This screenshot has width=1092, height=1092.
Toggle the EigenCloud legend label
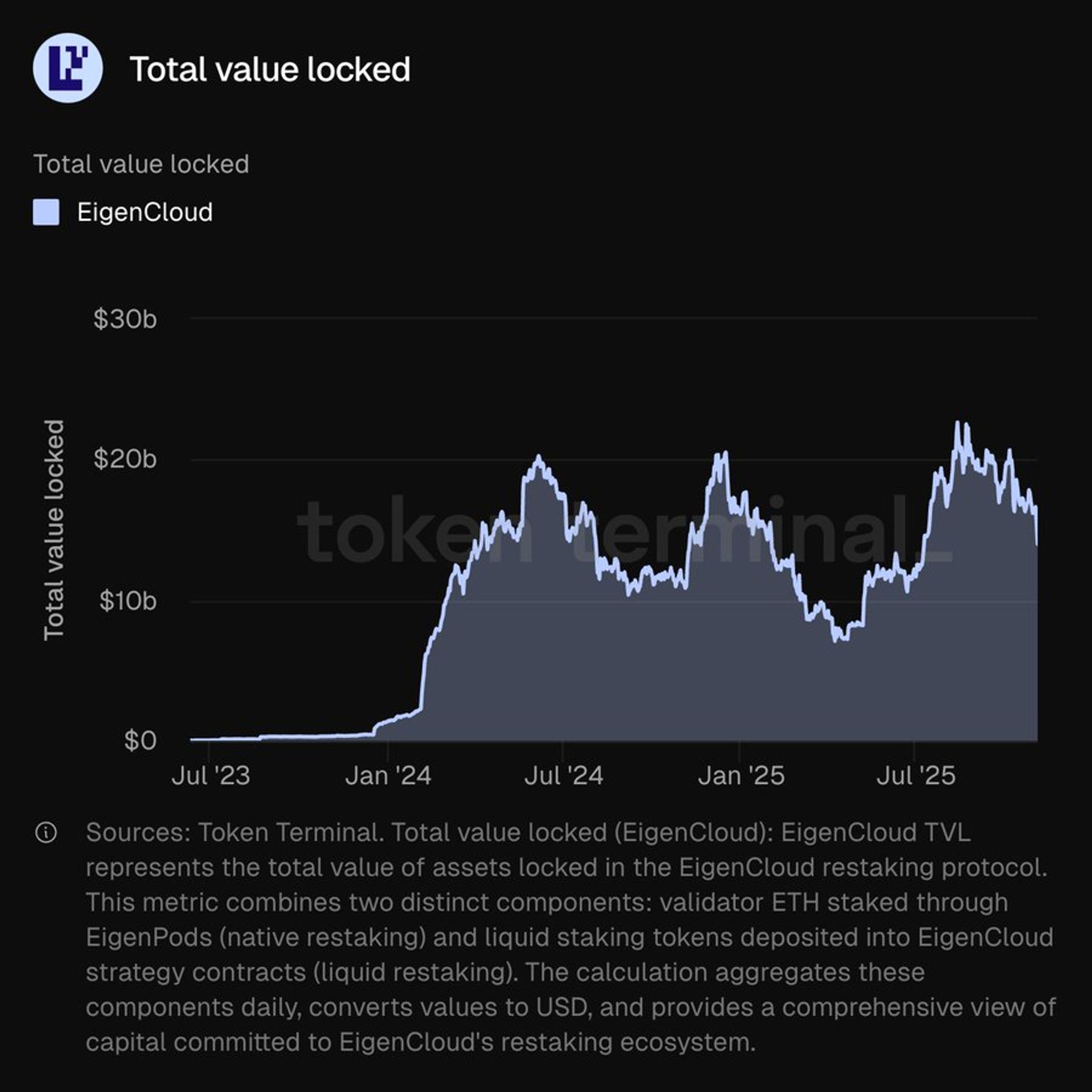pos(145,212)
